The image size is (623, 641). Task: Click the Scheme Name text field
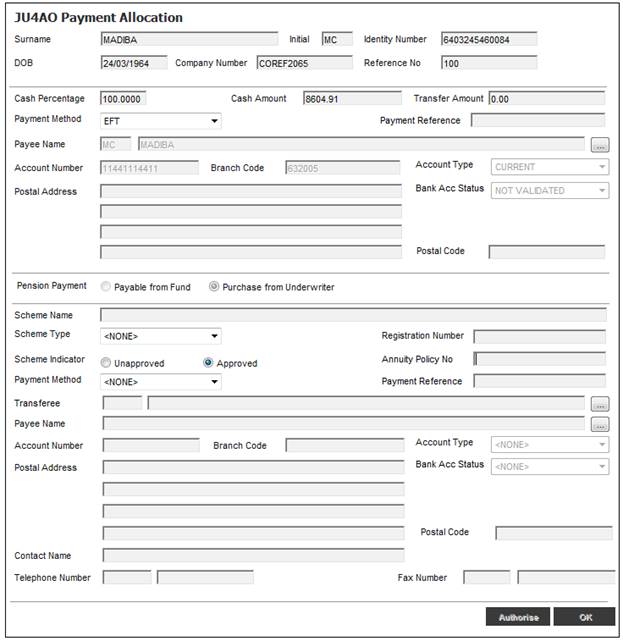[353, 315]
